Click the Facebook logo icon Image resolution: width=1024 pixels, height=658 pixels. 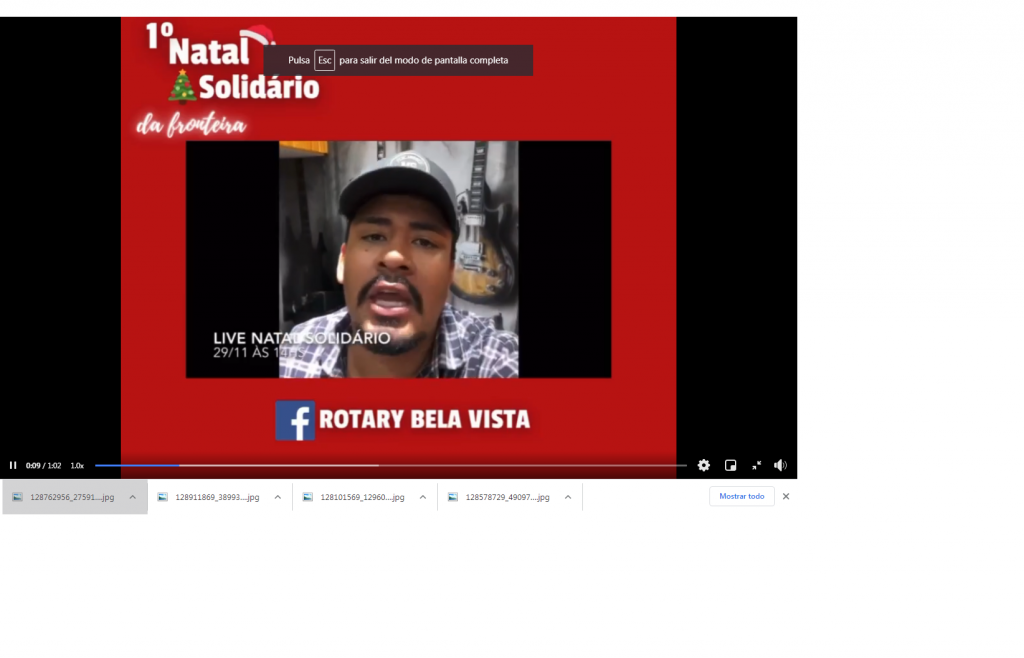pyautogui.click(x=295, y=420)
